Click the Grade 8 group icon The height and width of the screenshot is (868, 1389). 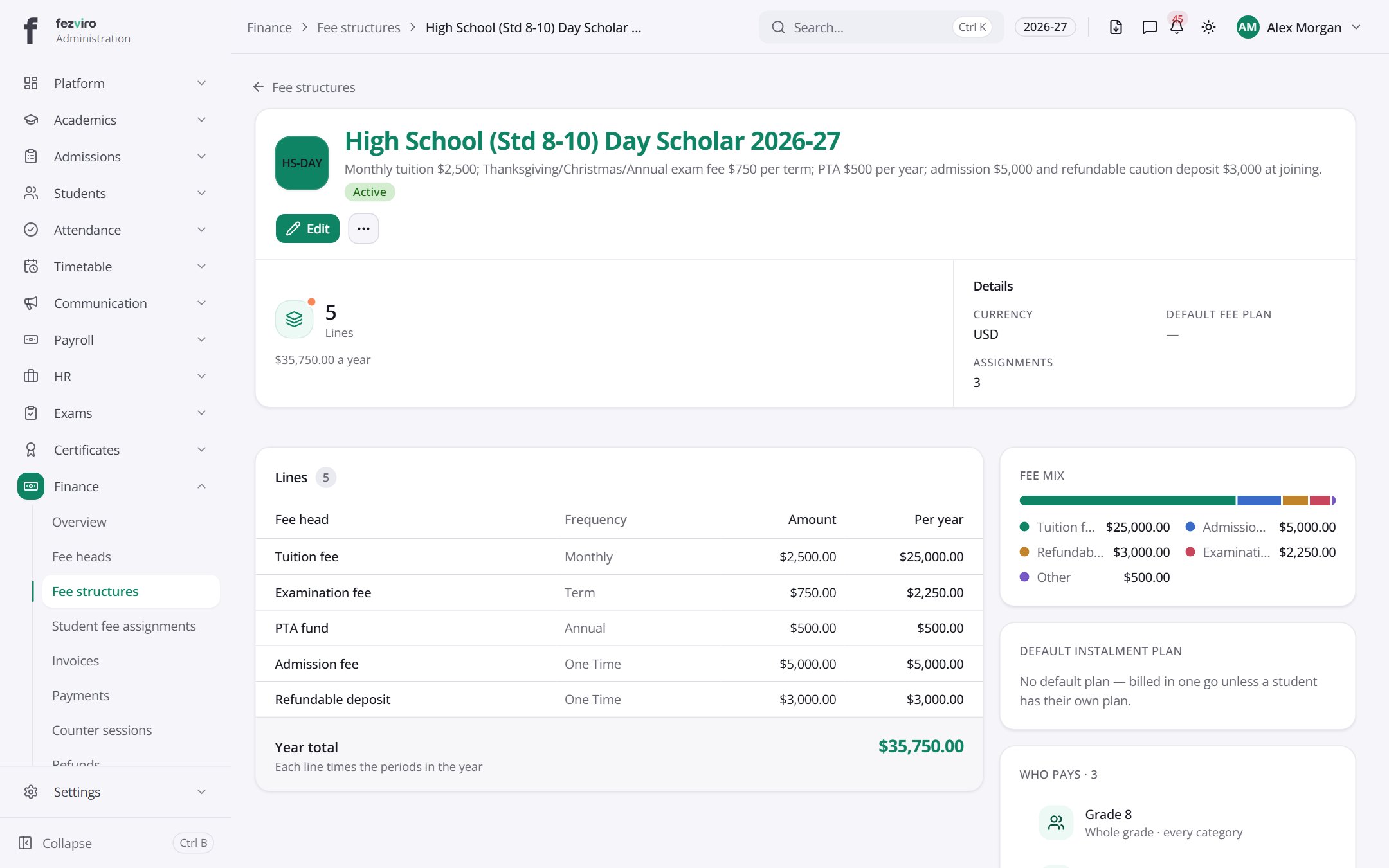(1056, 822)
